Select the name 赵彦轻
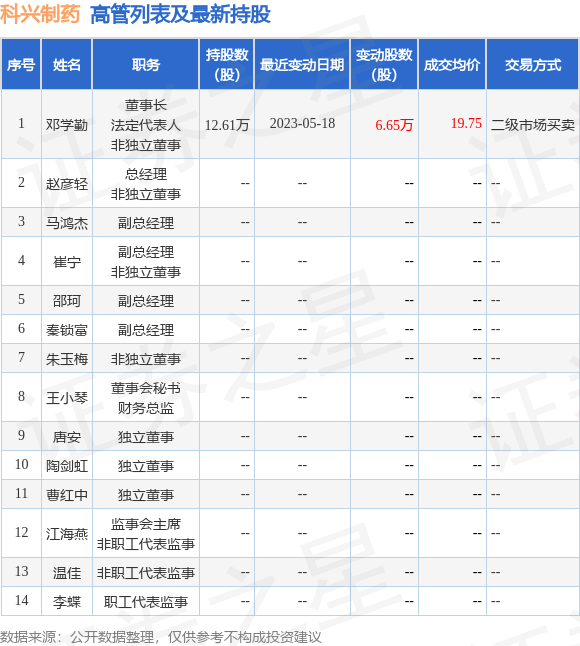Image resolution: width=580 pixels, height=646 pixels. click(x=67, y=183)
